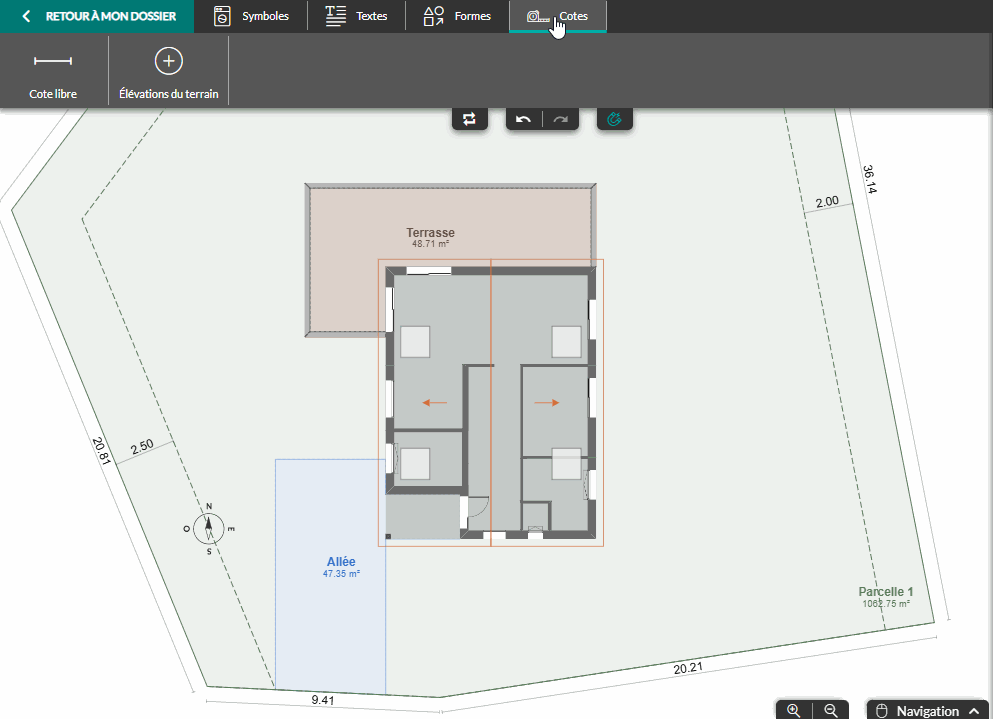Viewport: 993px width, 719px height.
Task: Zoom out of the plan
Action: click(x=830, y=710)
